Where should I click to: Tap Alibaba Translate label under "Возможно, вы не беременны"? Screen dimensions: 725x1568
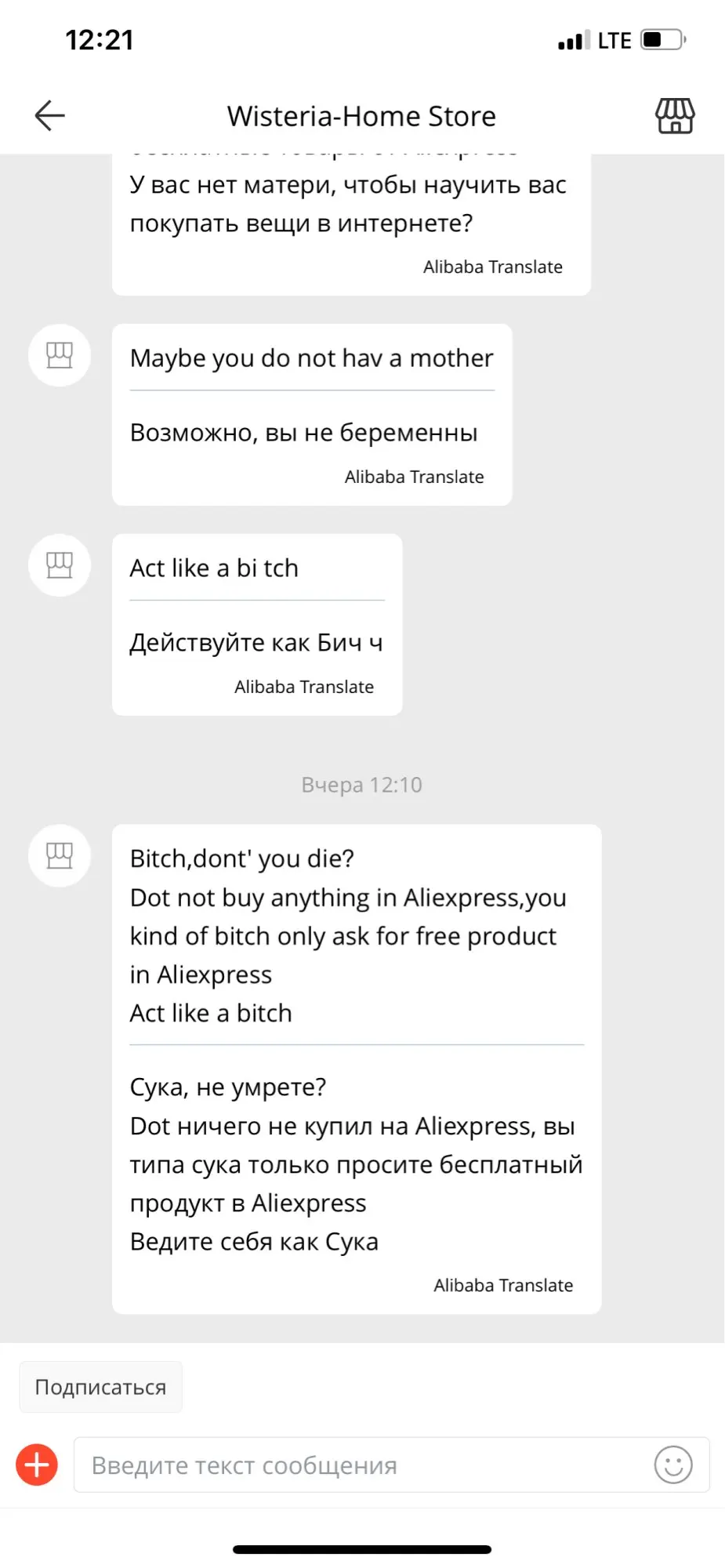414,477
